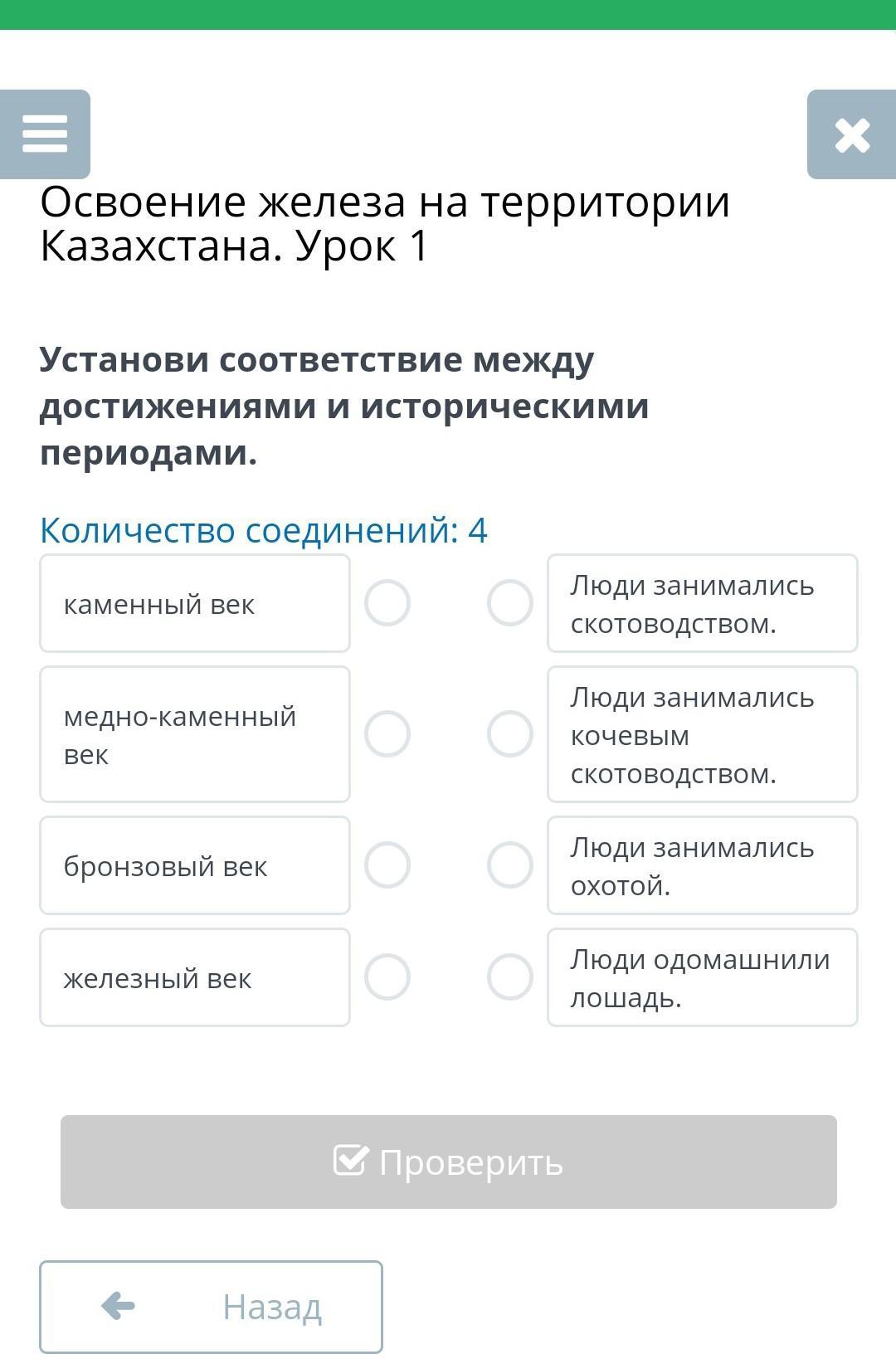Click the бронзовый век card
This screenshot has width=896, height=1359.
(x=195, y=865)
